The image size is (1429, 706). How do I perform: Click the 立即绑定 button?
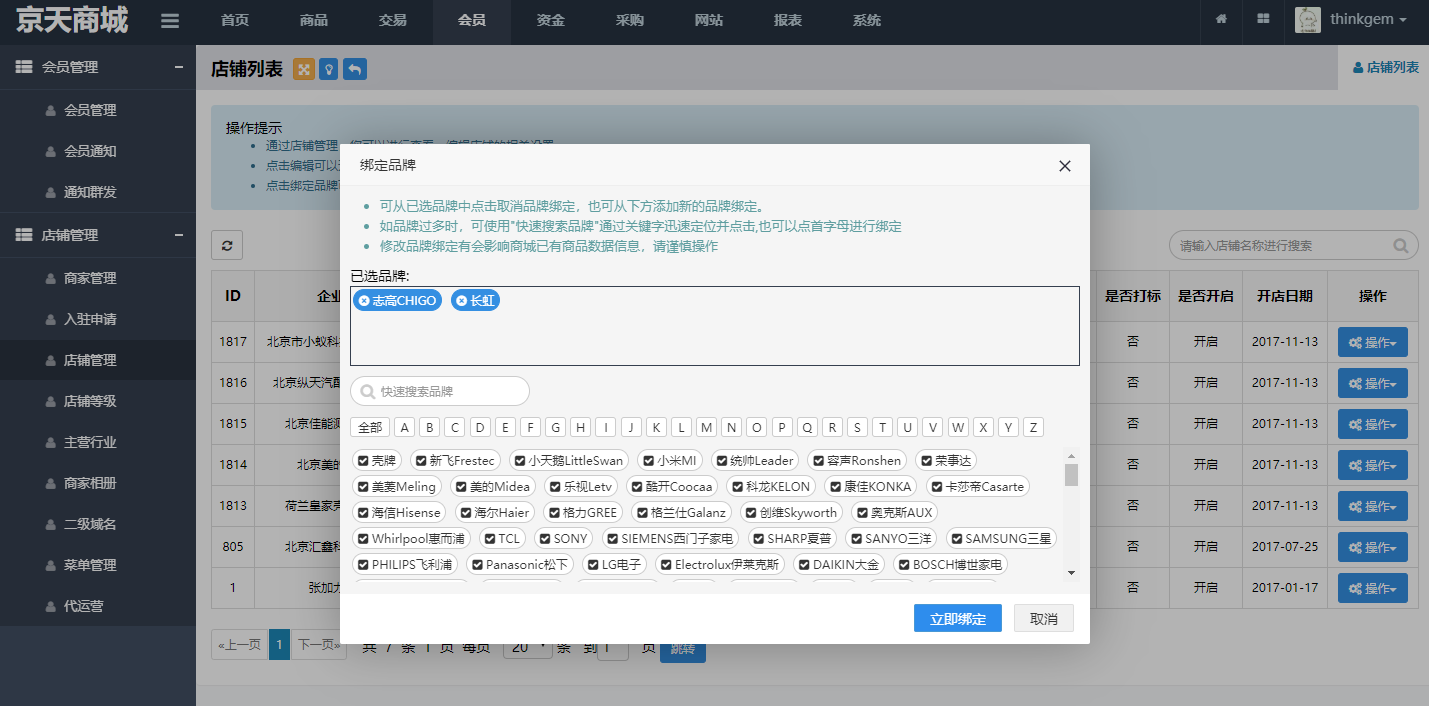958,619
